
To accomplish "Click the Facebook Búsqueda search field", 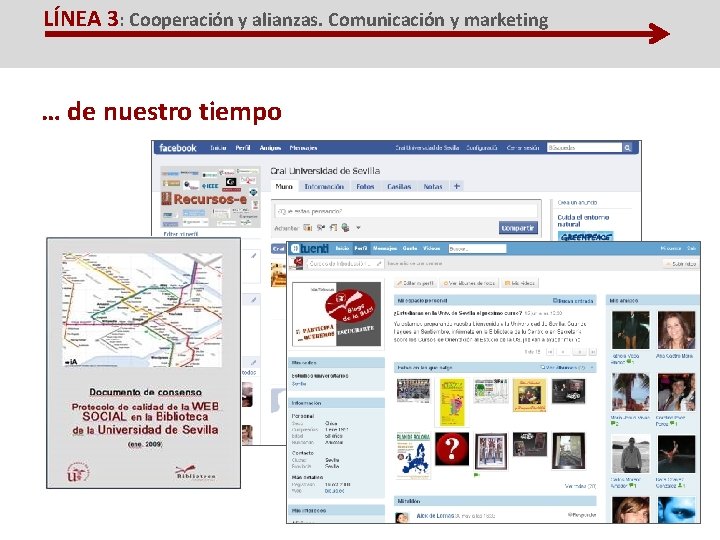I will (584, 147).
